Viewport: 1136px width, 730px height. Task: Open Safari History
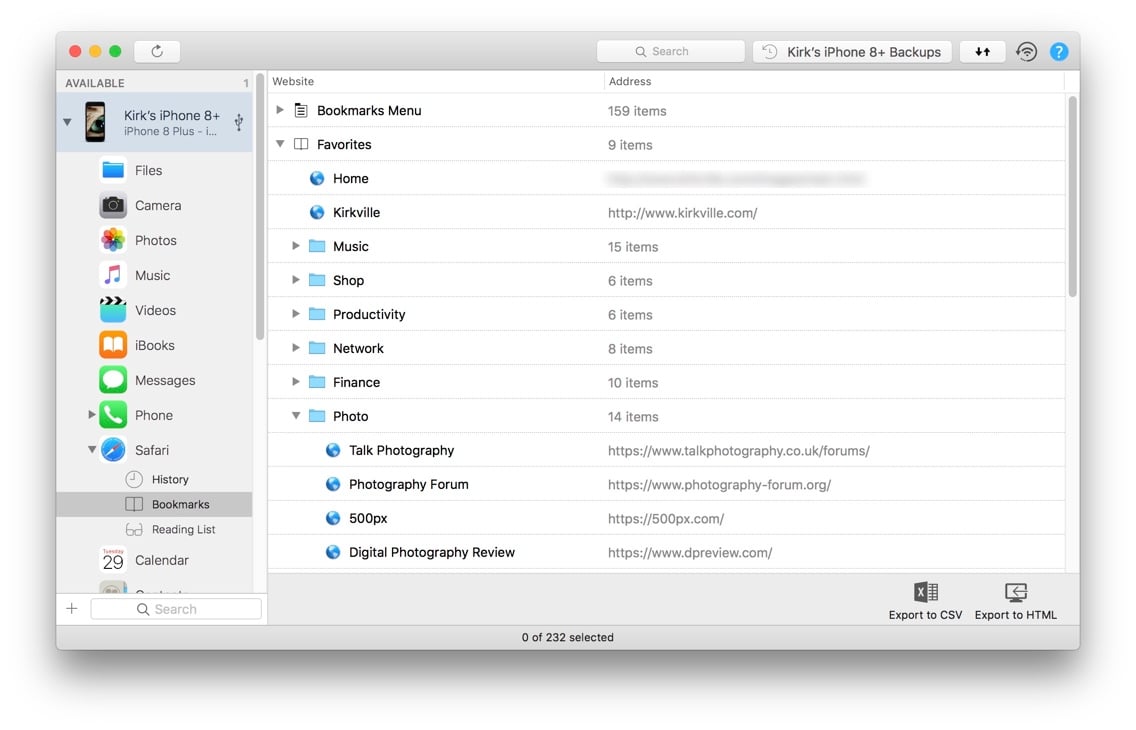pyautogui.click(x=170, y=479)
